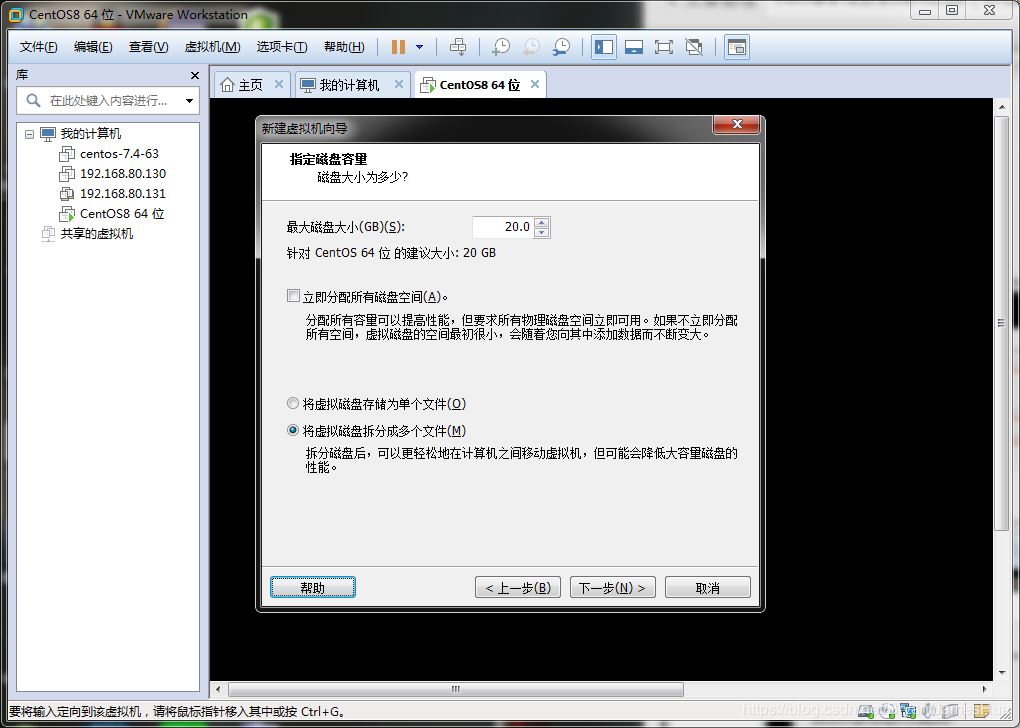
Task: Select 将虚拟磁盘存储为单个文件 option
Action: tap(293, 403)
